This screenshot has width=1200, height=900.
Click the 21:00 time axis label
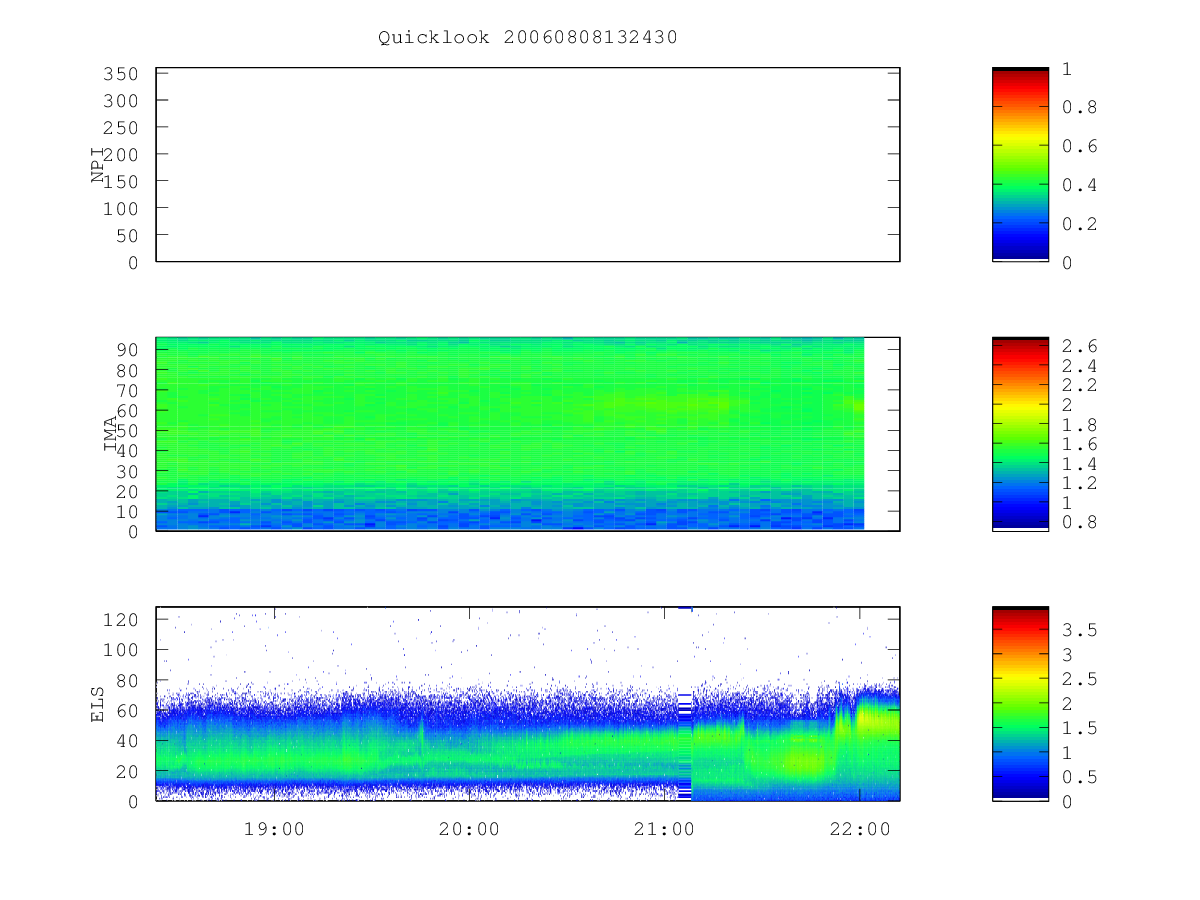[665, 829]
